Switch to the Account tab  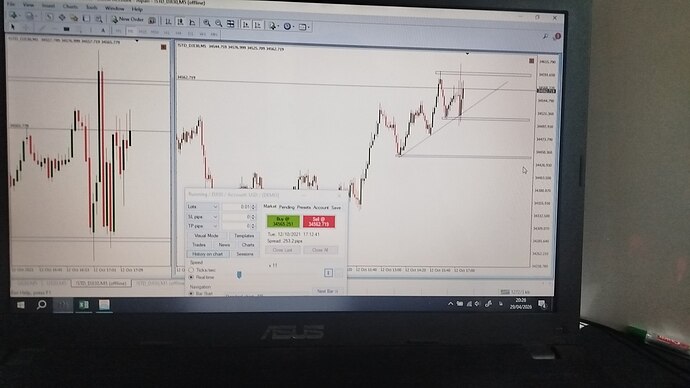coord(321,208)
